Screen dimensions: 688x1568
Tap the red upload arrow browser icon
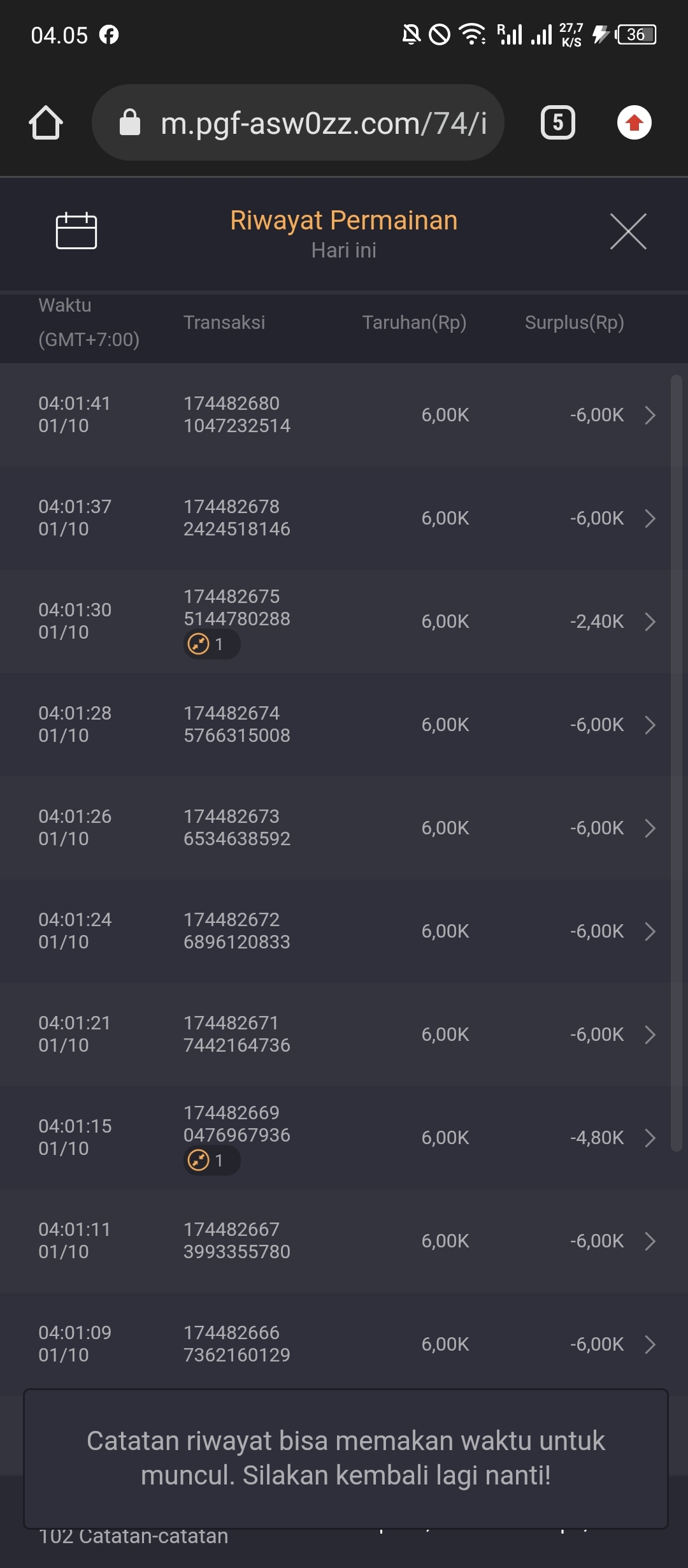[634, 122]
